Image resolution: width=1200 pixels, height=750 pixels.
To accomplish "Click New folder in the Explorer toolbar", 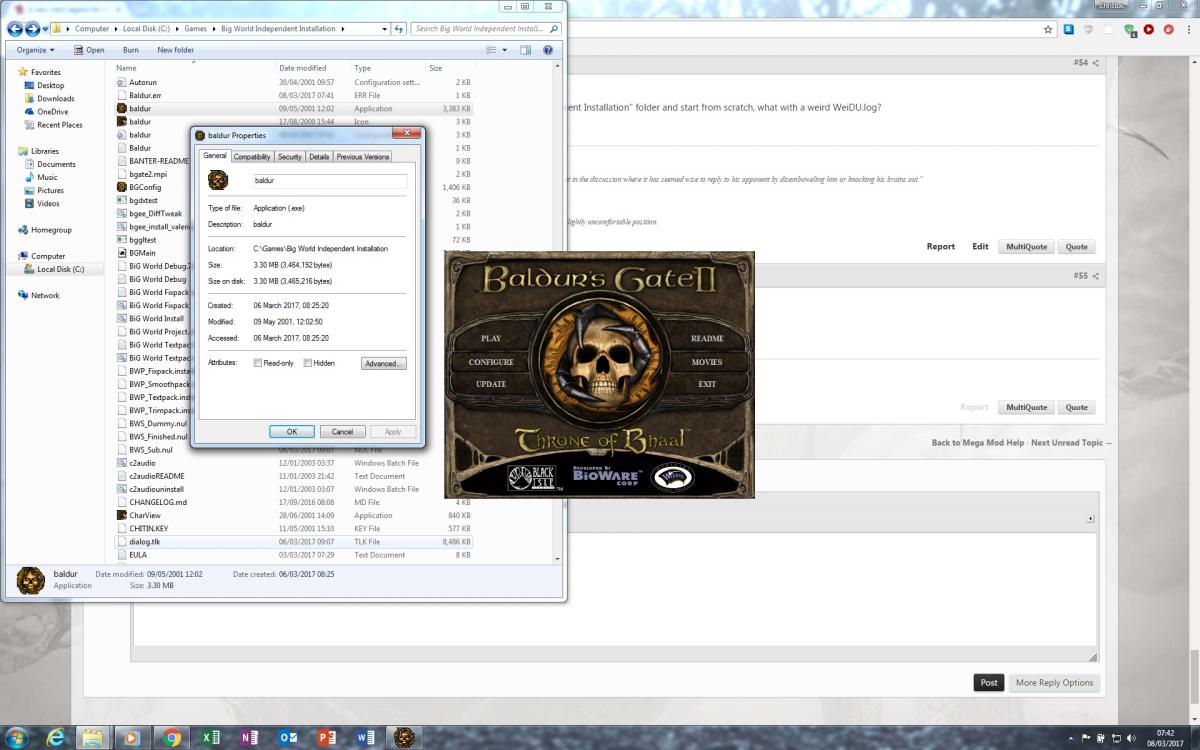I will (176, 50).
